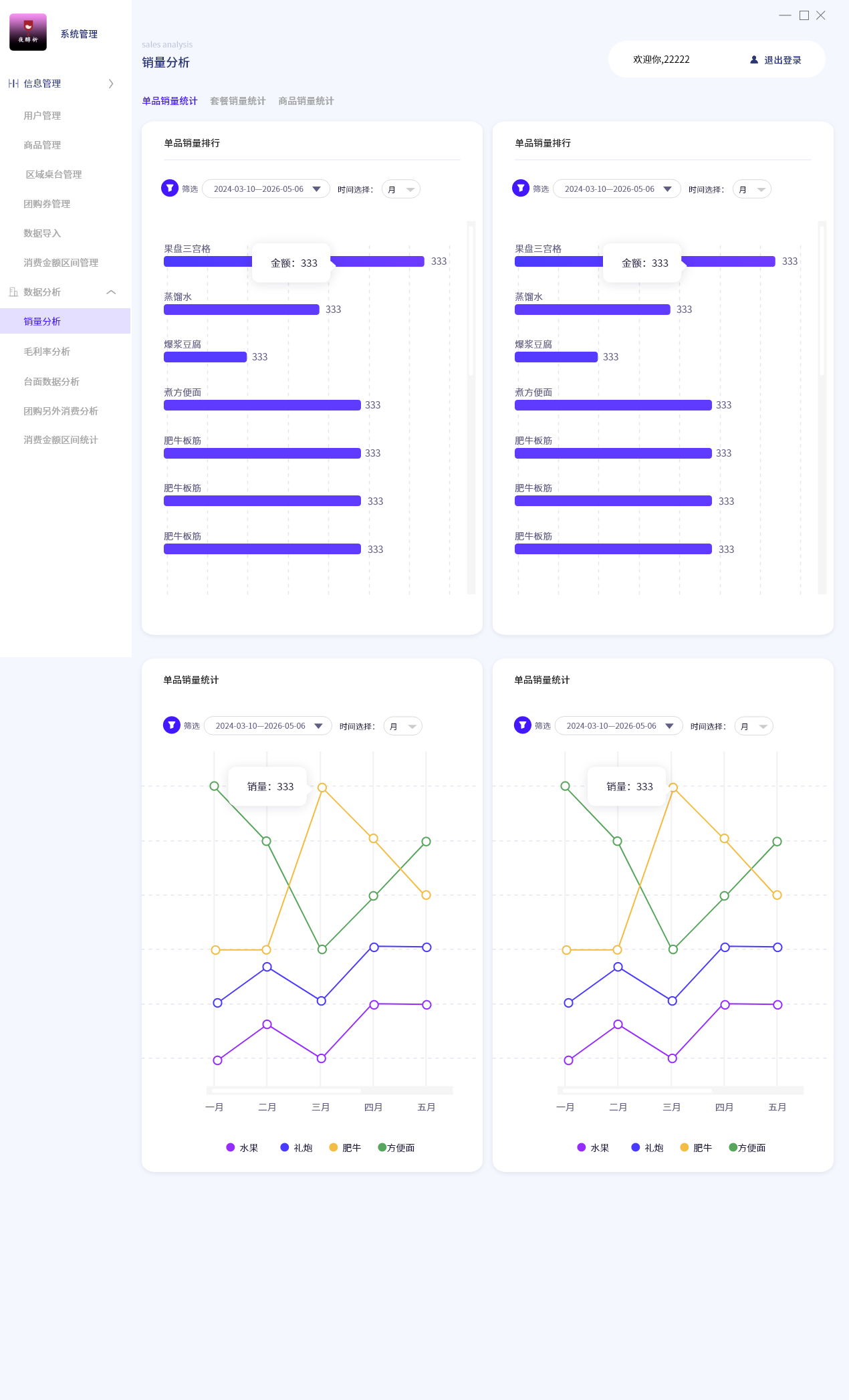Toggle 方便面 legend in right line chart
Viewport: 849px width, 1400px height.
pyautogui.click(x=747, y=1148)
